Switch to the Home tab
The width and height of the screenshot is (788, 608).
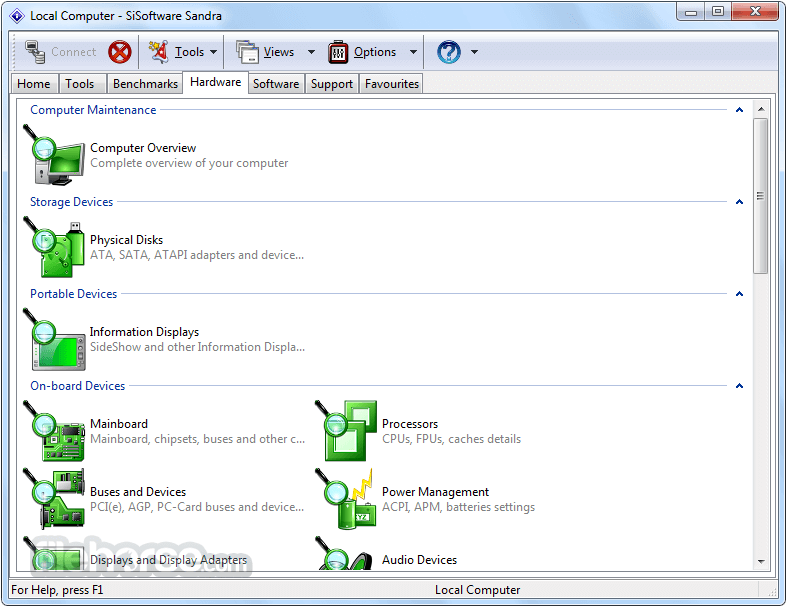coord(34,84)
